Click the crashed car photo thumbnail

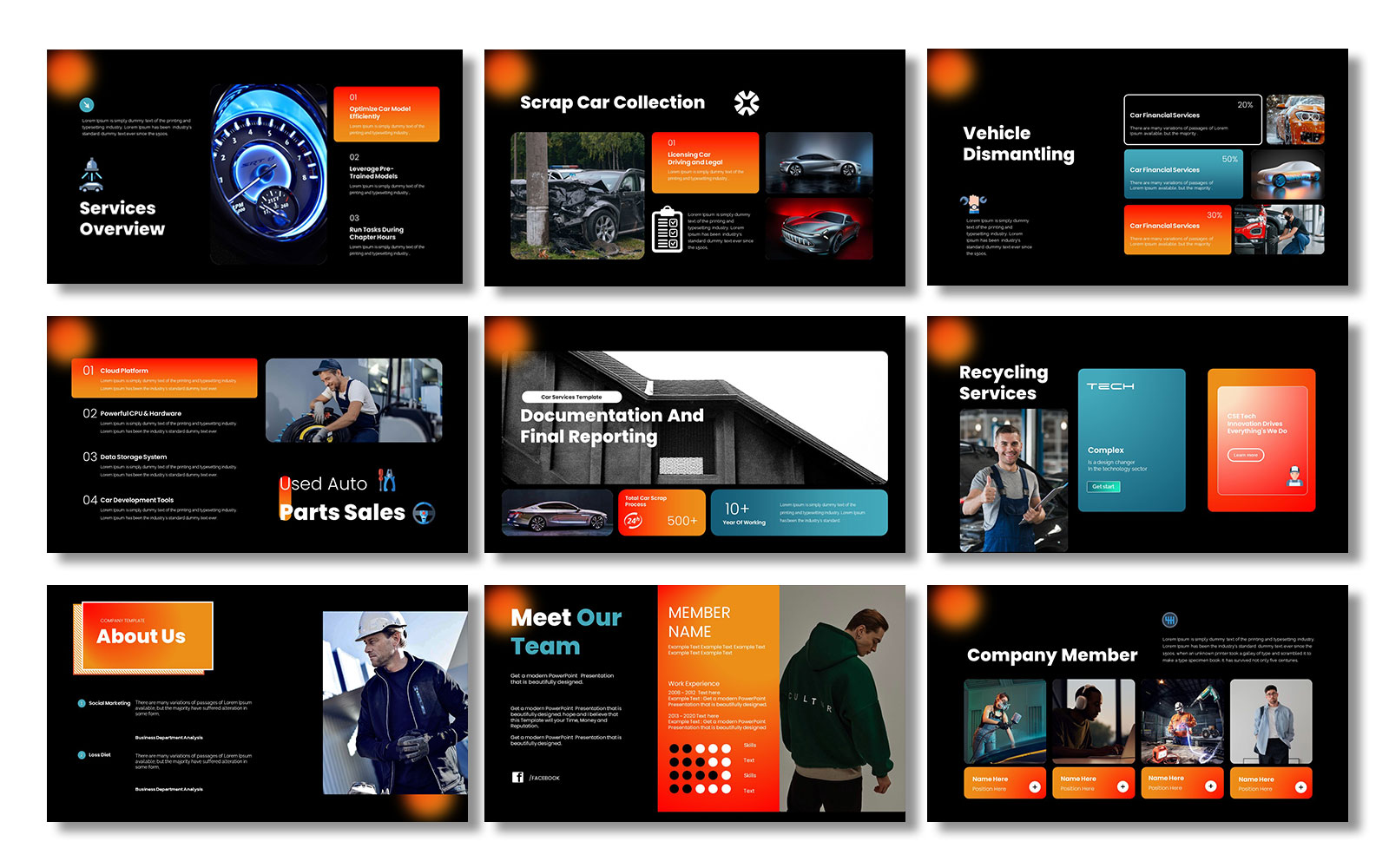[x=577, y=195]
